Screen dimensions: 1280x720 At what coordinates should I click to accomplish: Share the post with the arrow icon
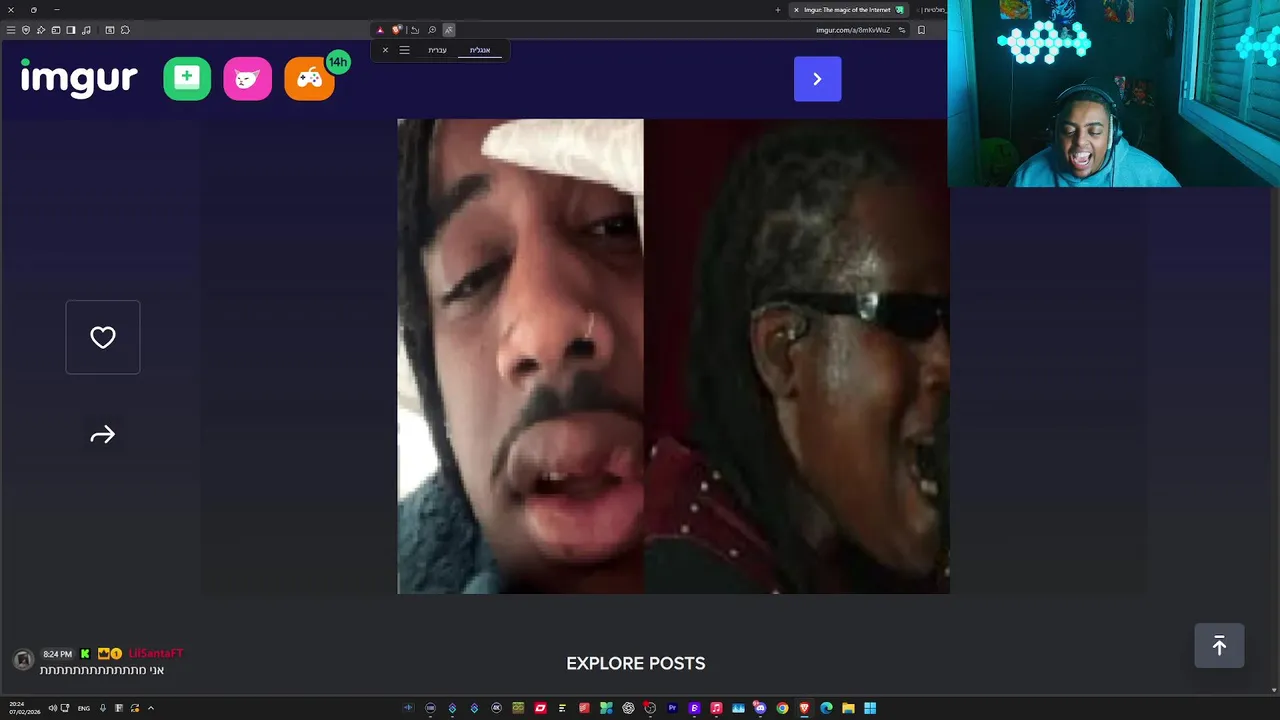pos(103,435)
